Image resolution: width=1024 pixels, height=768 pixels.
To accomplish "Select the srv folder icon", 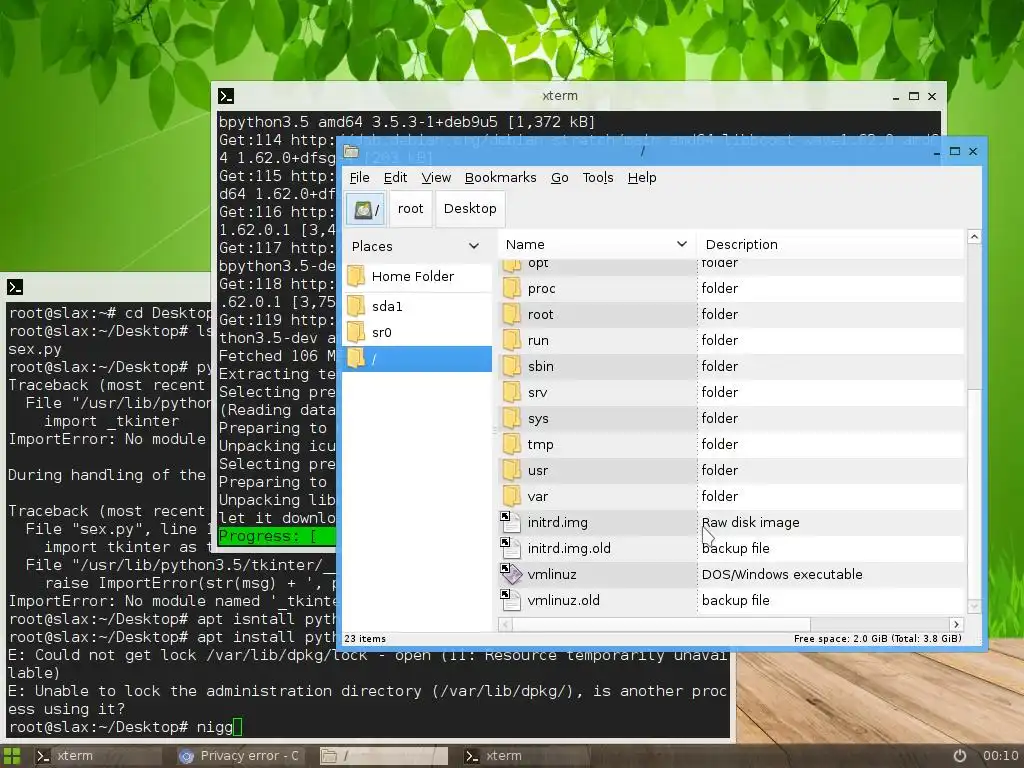I will [512, 392].
